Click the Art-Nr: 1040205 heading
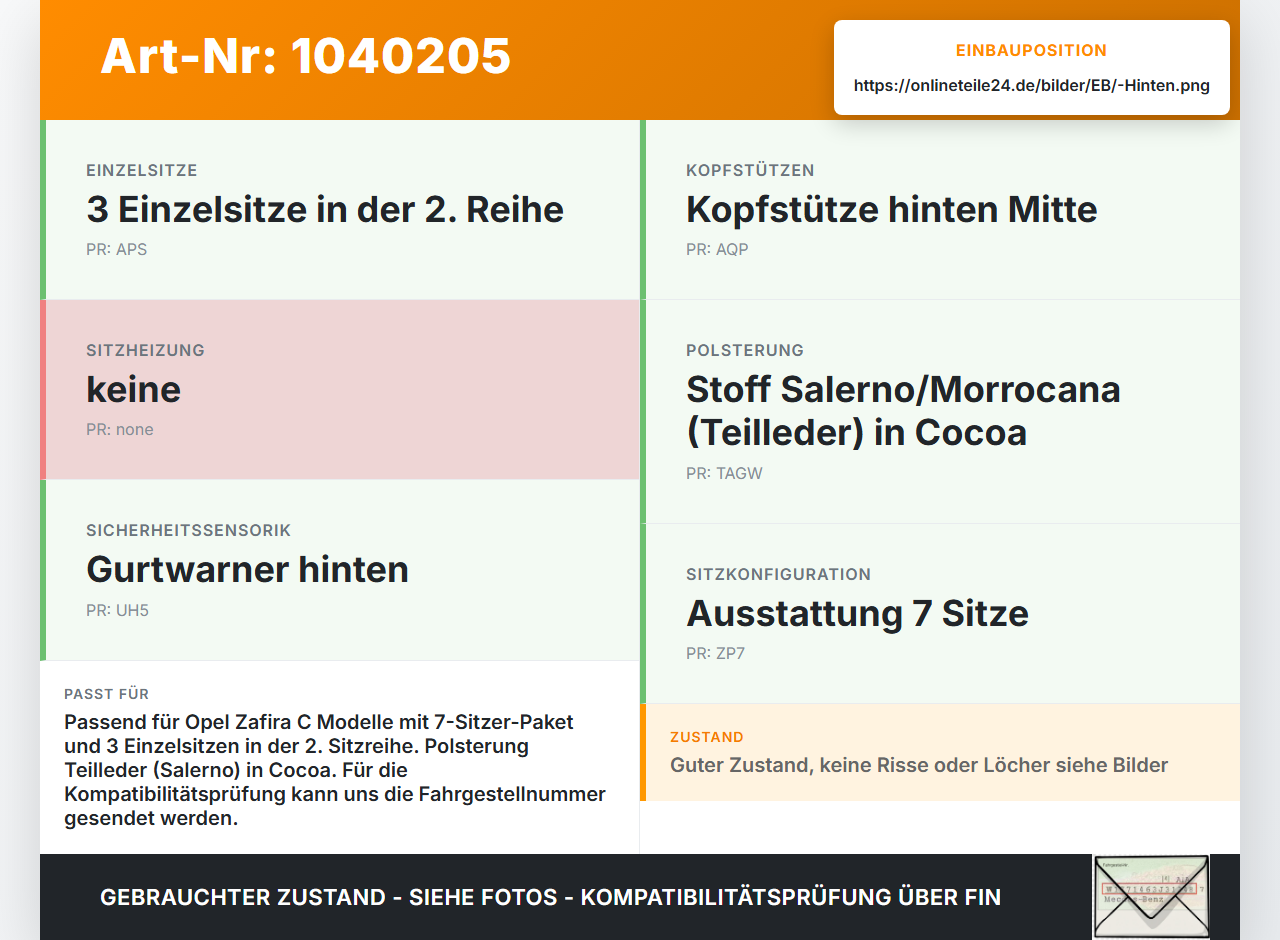 (x=306, y=56)
